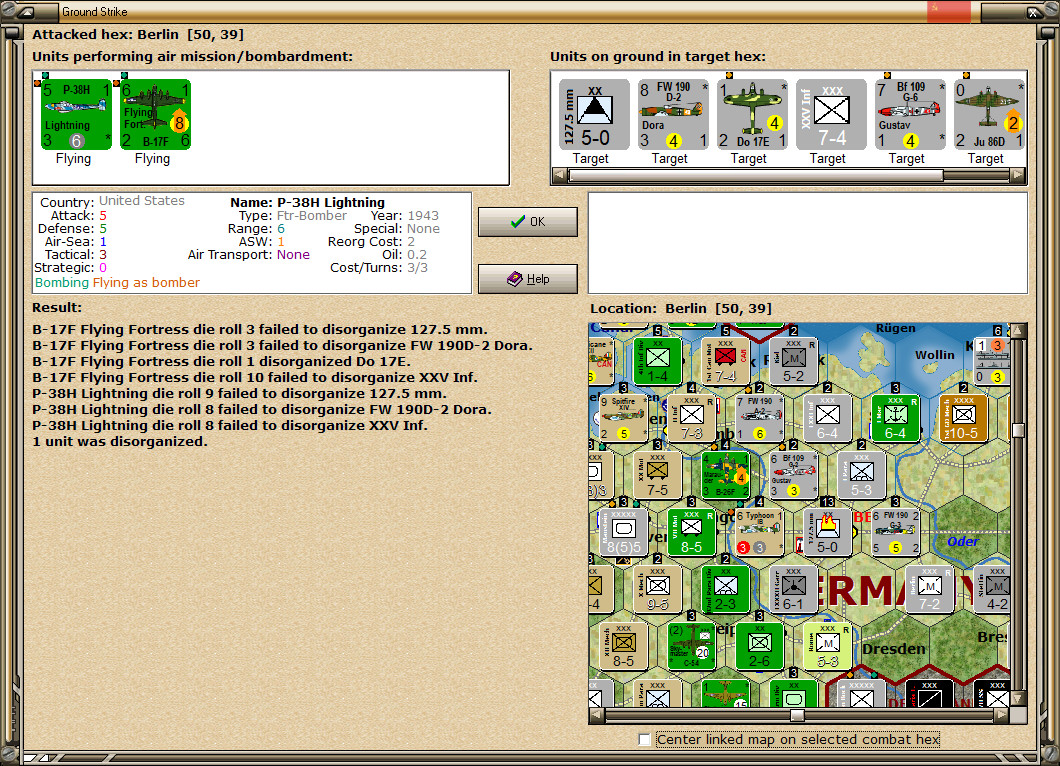Click the 'Name: P-38H Lightning' label
Viewport: 1060px width, 766px height.
[x=308, y=202]
